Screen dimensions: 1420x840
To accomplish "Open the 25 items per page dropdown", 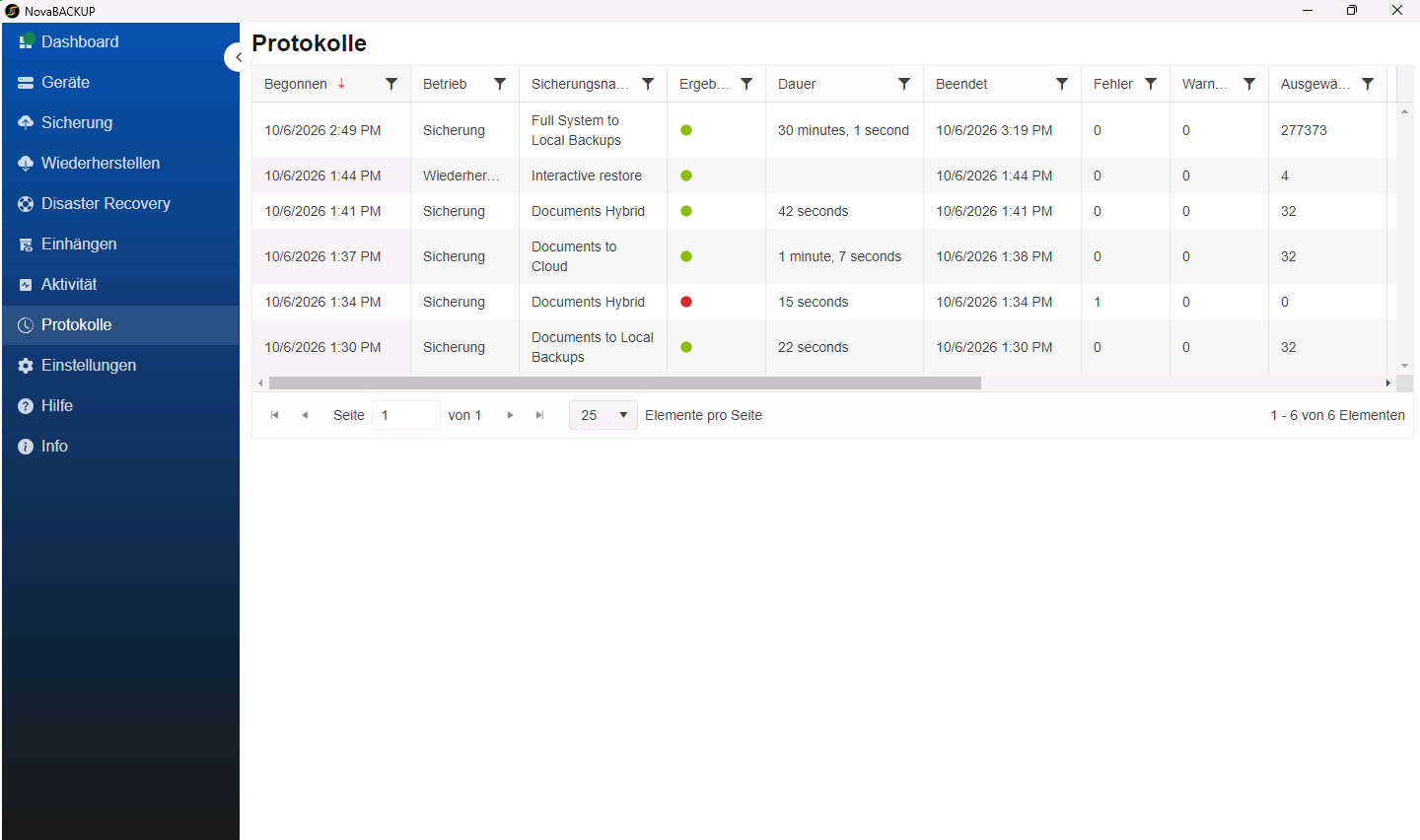I will [603, 415].
